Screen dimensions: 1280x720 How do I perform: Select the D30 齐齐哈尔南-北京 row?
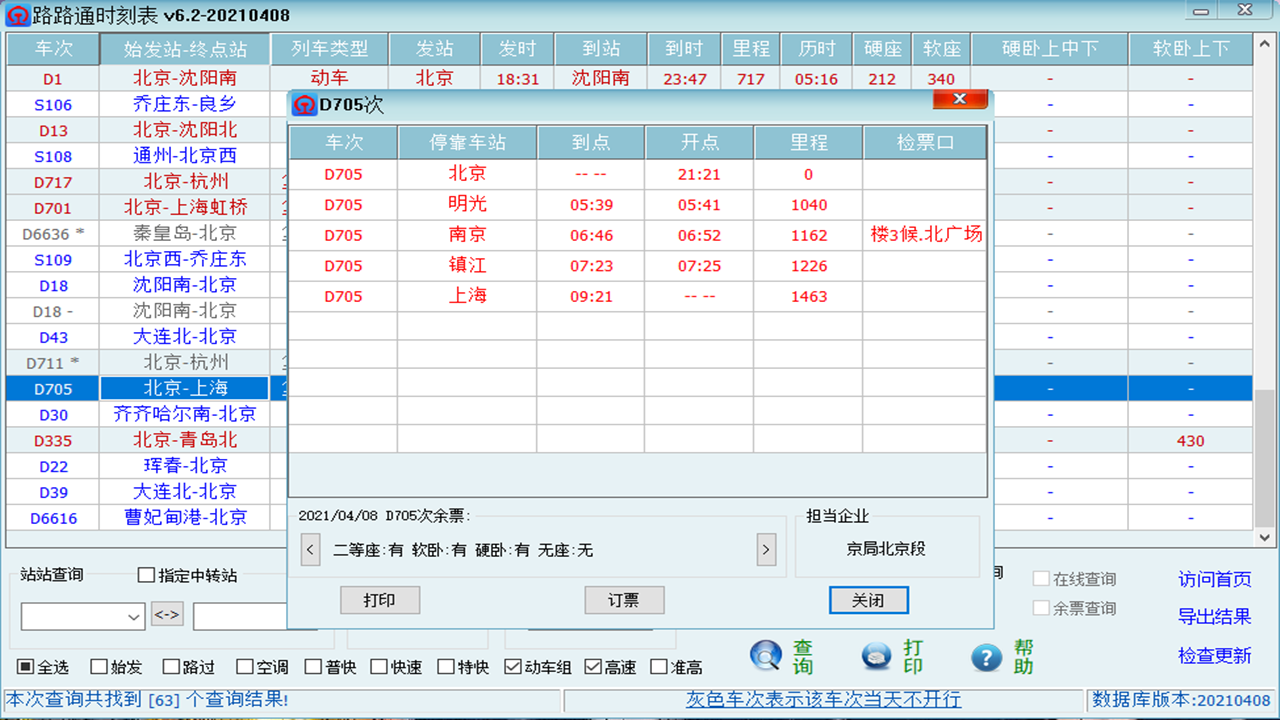(x=184, y=413)
